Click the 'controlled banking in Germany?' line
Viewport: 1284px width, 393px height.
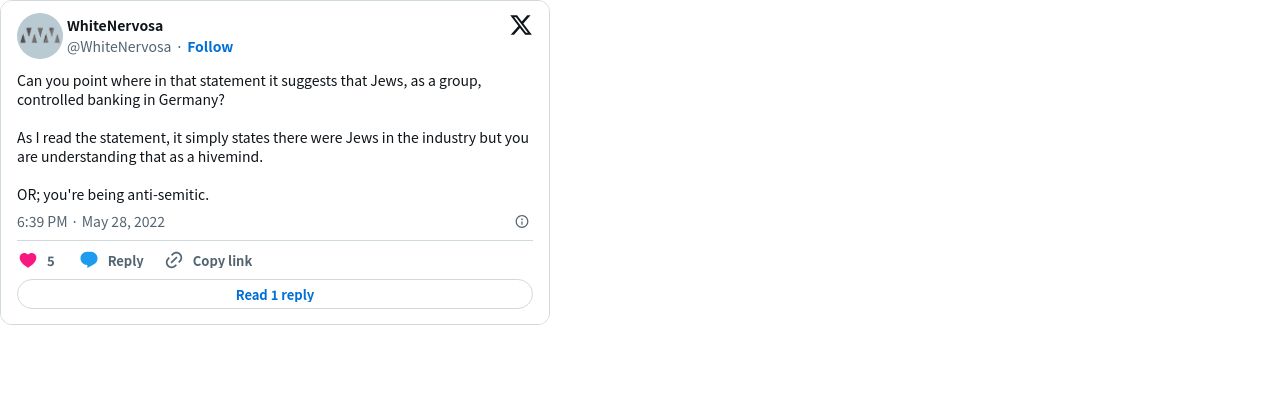[x=121, y=100]
